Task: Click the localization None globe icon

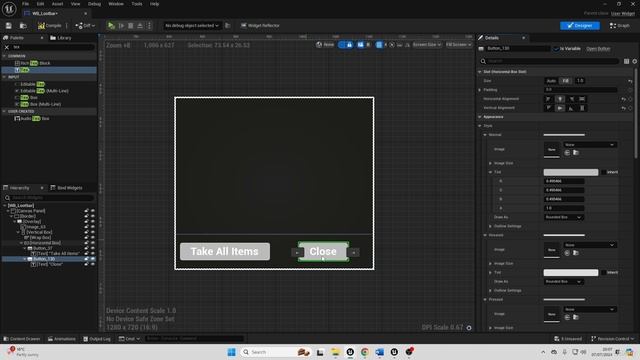Action: 325,45
